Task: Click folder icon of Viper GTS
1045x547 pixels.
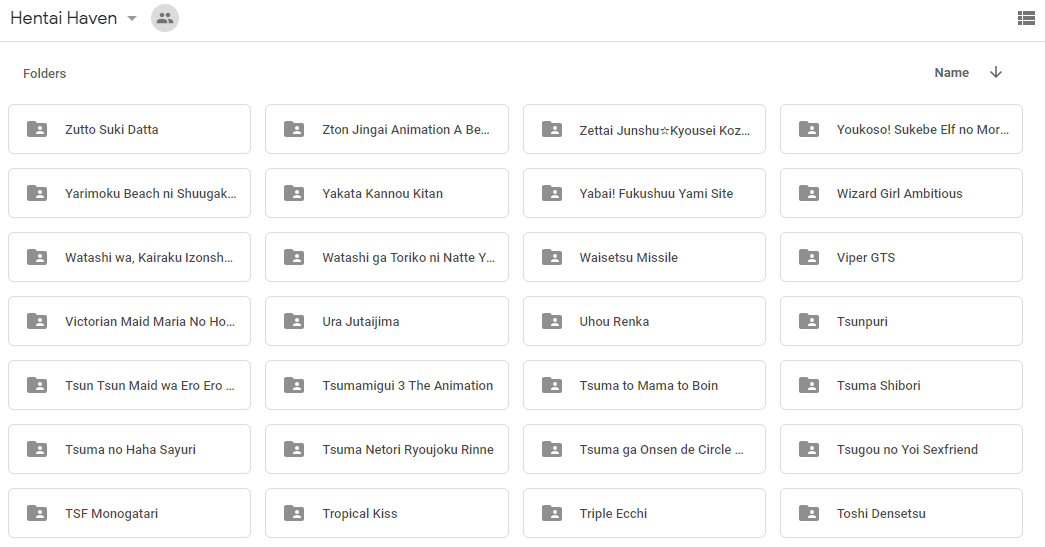Action: [x=808, y=257]
